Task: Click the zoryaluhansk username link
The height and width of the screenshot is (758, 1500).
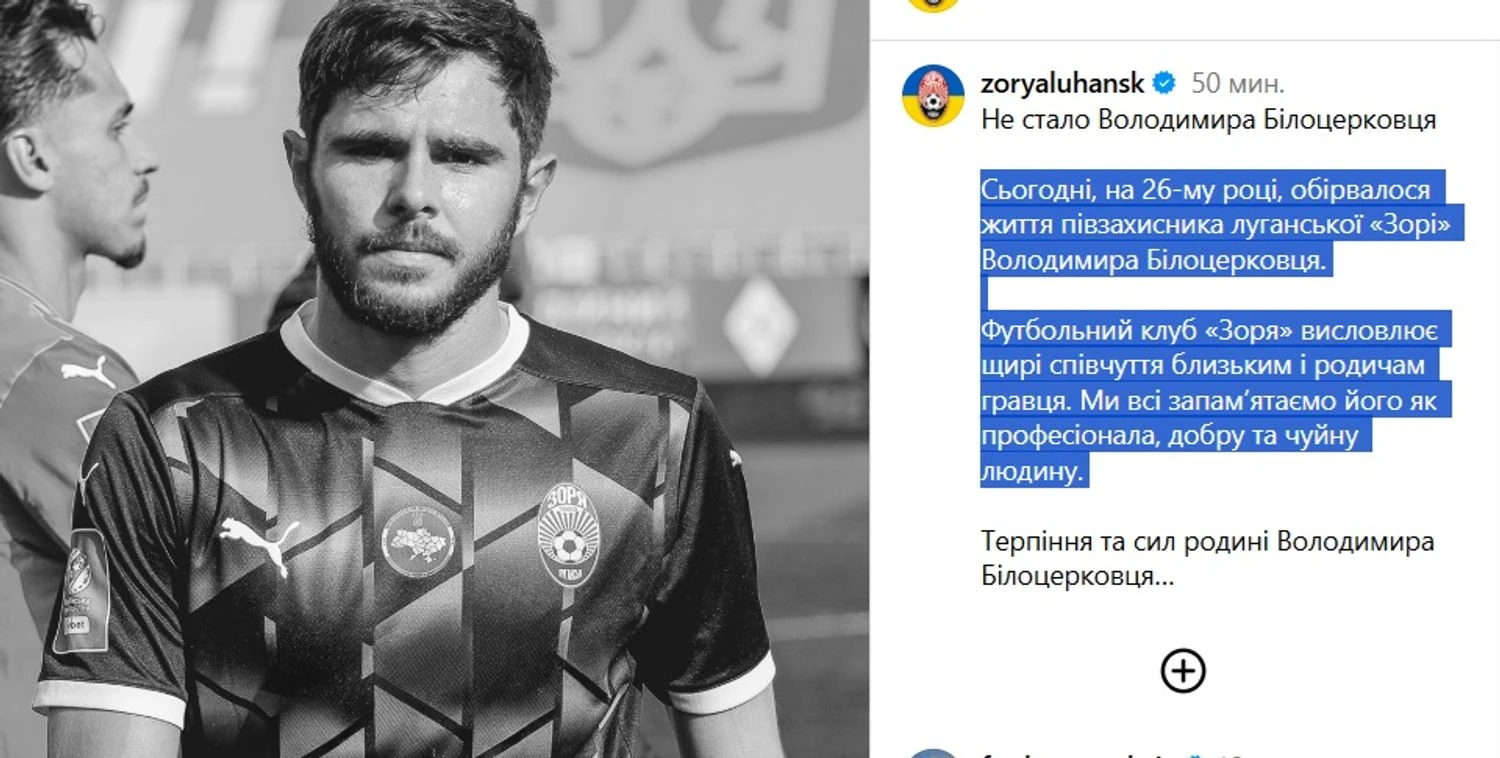Action: coord(1062,83)
